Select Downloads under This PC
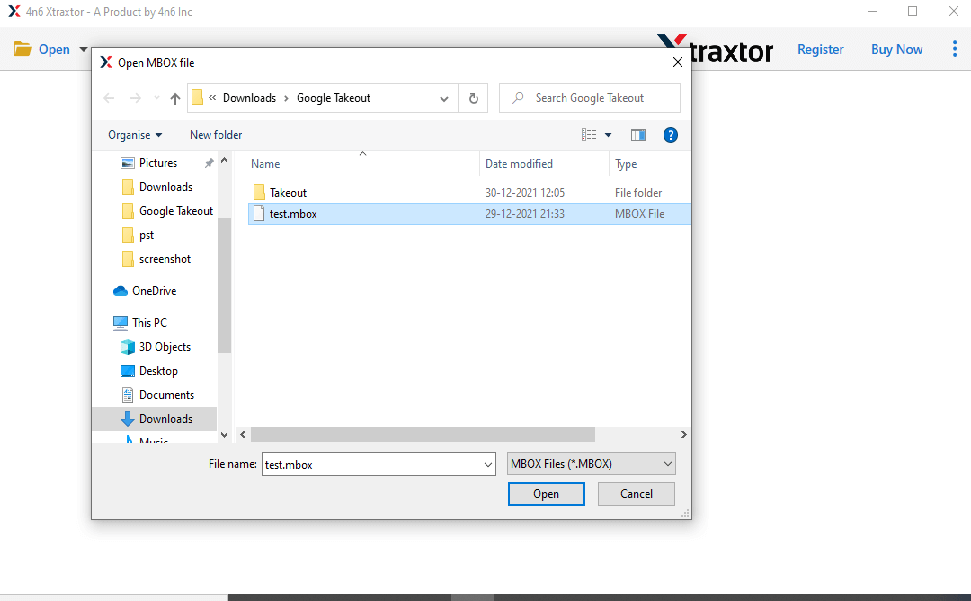The image size is (971, 601). tap(155, 419)
